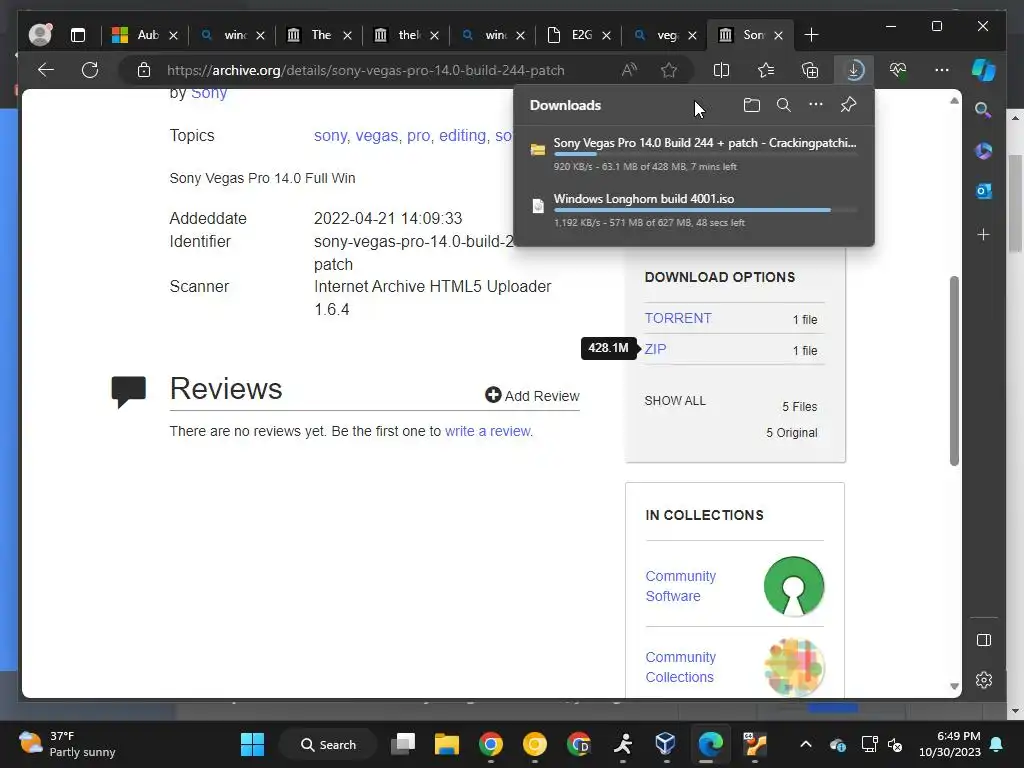1024x768 pixels.
Task: Open Google Chrome from taskbar
Action: tap(490, 744)
